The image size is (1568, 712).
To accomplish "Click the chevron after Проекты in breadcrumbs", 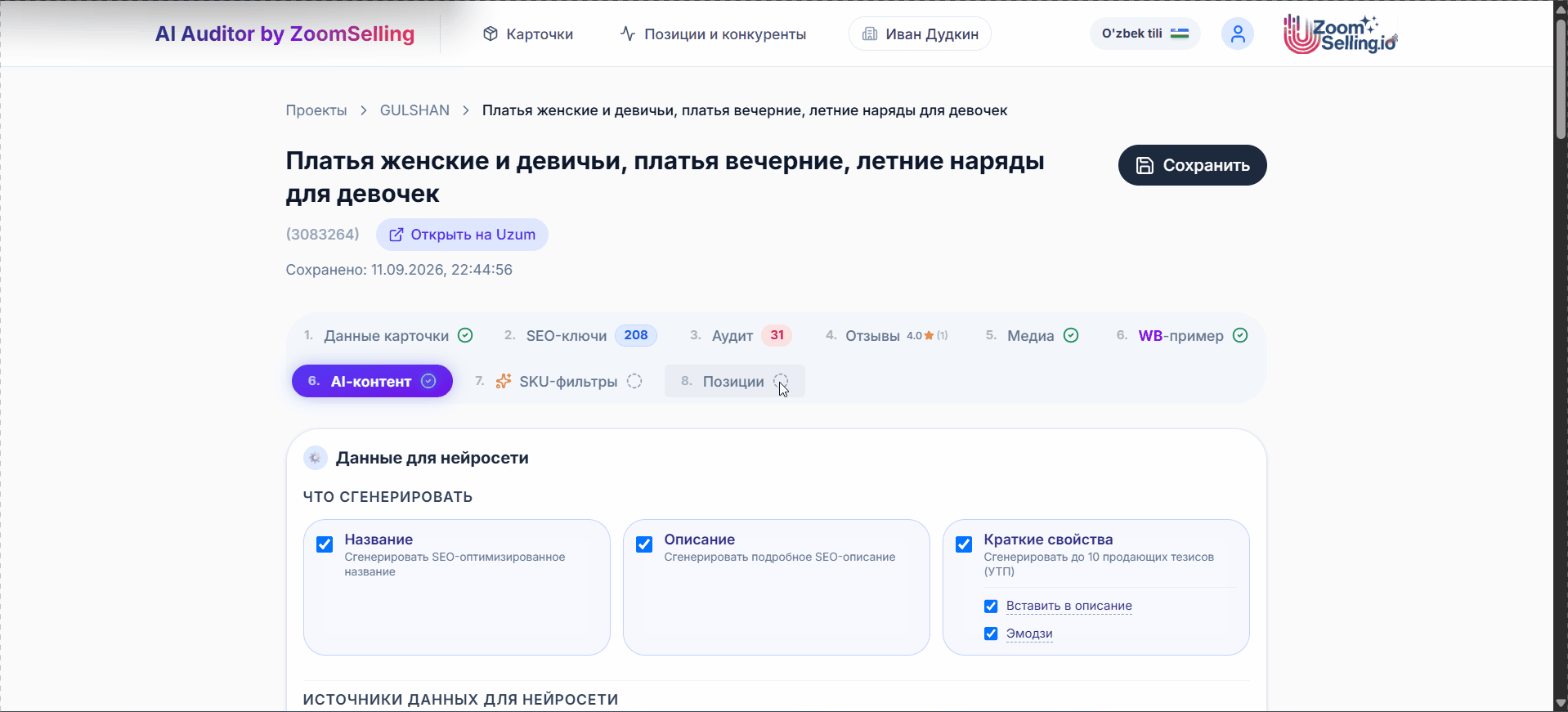I will (x=364, y=110).
